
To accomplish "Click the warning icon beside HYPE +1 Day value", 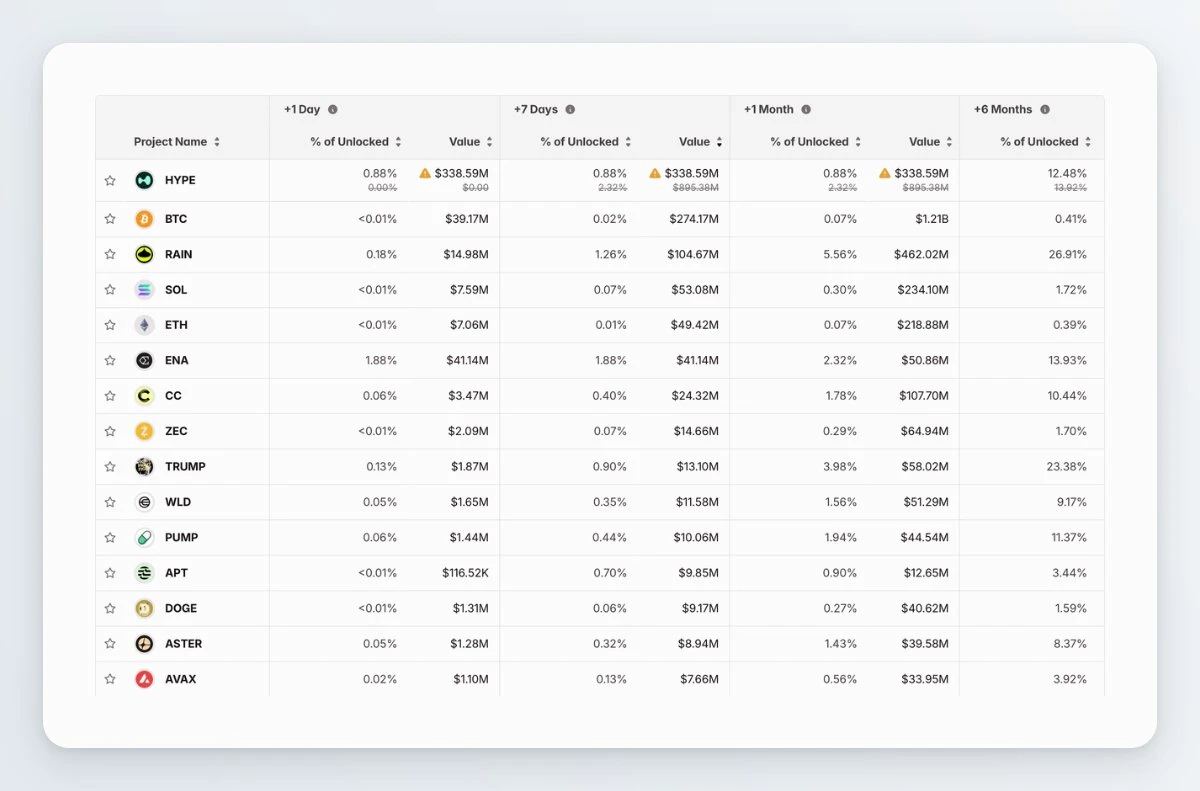I will point(425,173).
